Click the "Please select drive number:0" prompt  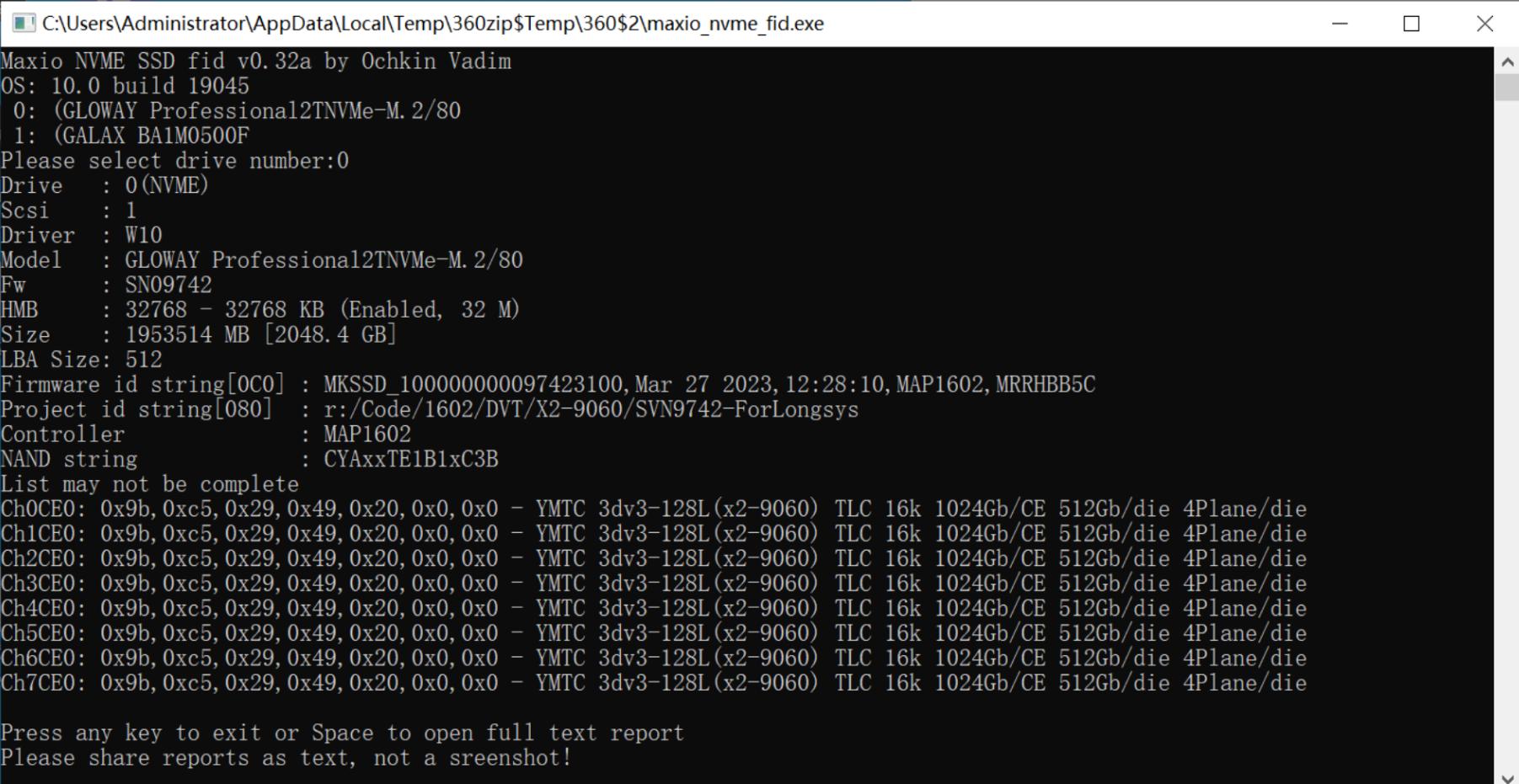(175, 161)
